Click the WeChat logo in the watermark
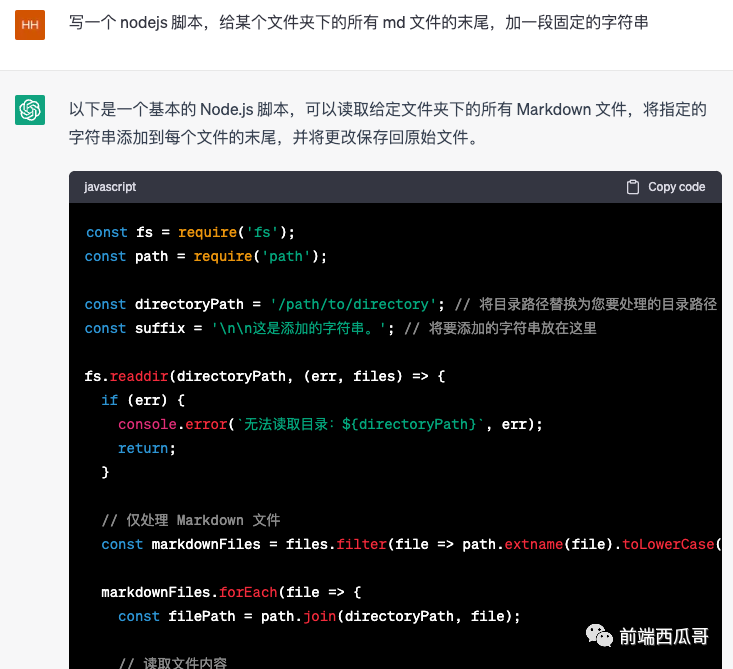The width and height of the screenshot is (733, 669). tap(599, 636)
